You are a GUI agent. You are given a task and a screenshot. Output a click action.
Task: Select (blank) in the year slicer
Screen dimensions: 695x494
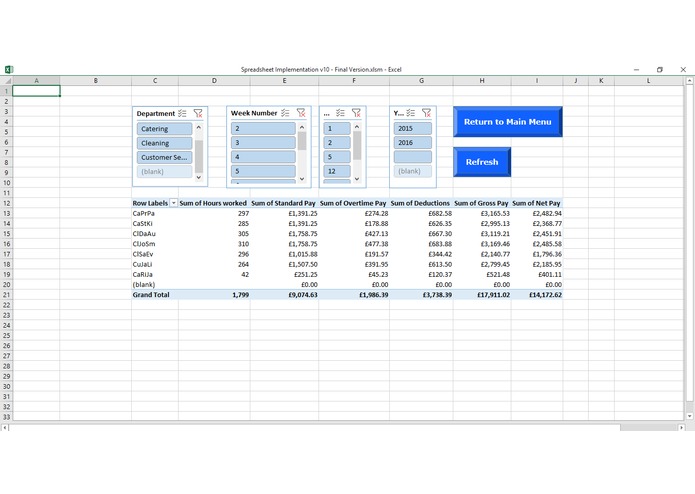[413, 171]
